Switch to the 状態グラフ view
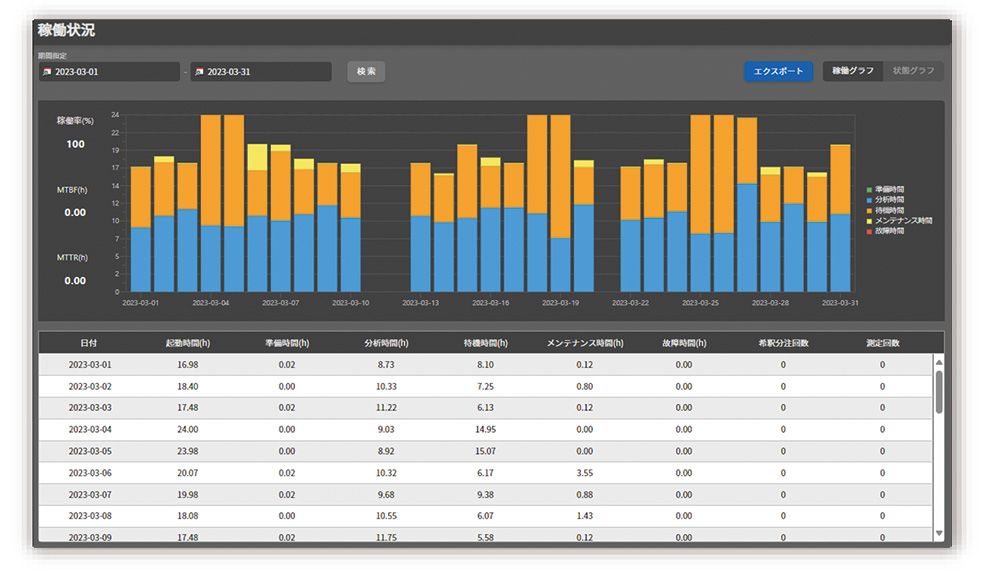 click(x=913, y=71)
